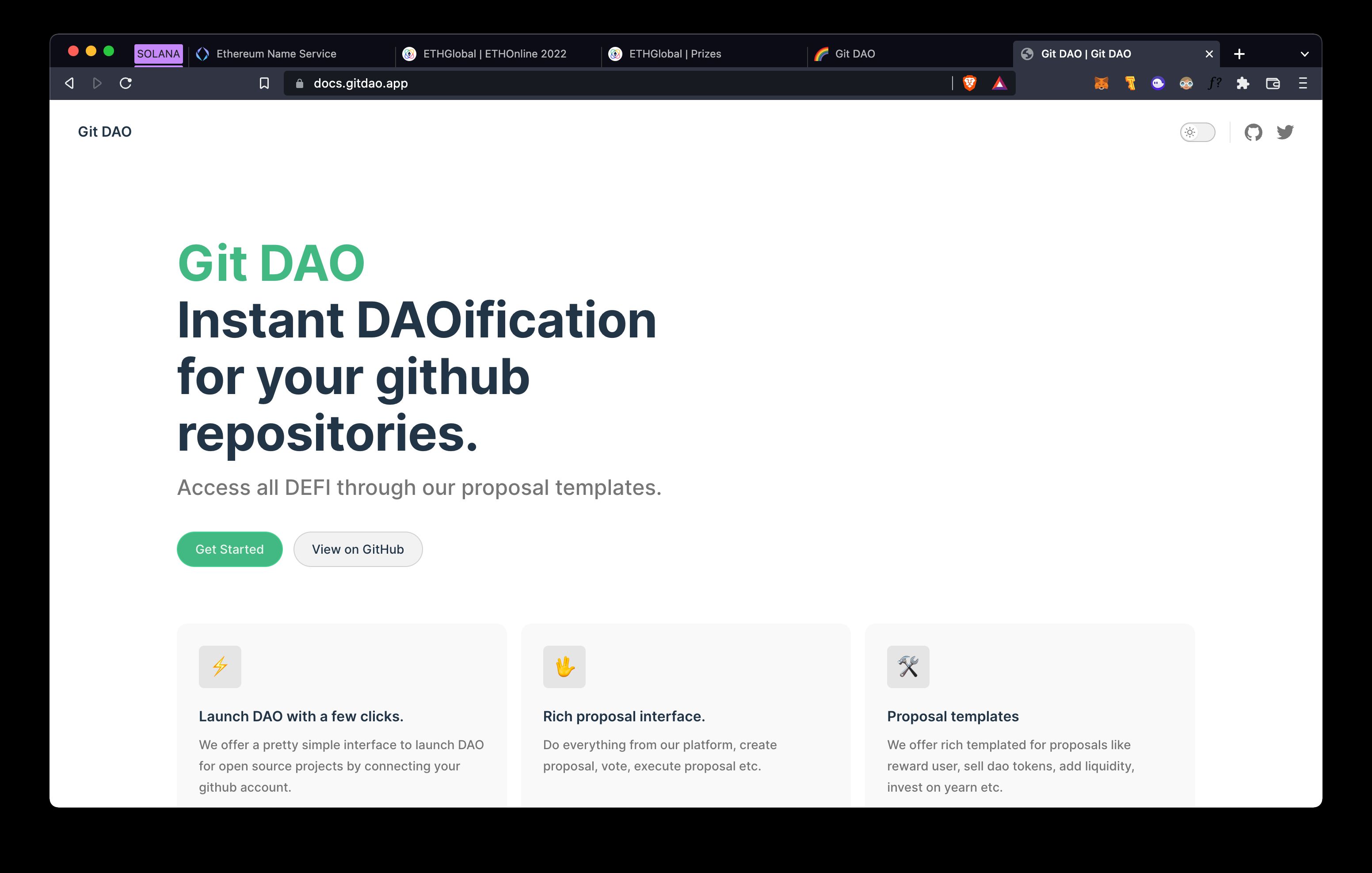The image size is (1372, 873).
Task: Click the View on GitHub button
Action: 358,549
